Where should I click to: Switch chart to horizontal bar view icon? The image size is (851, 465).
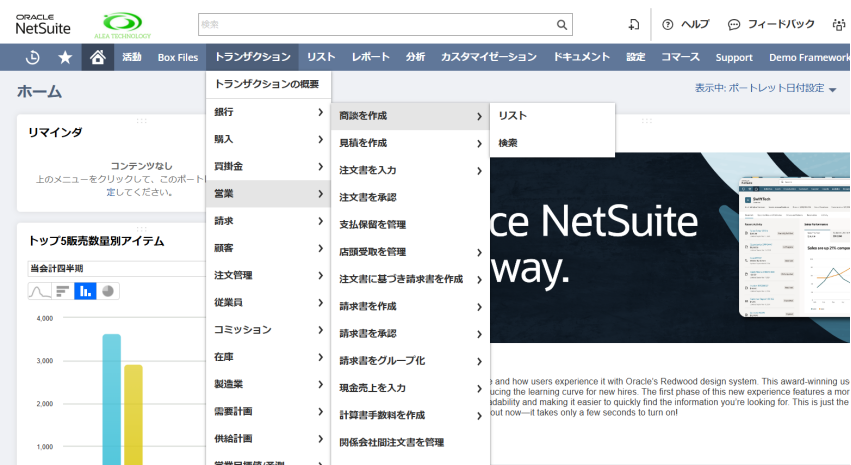[63, 291]
